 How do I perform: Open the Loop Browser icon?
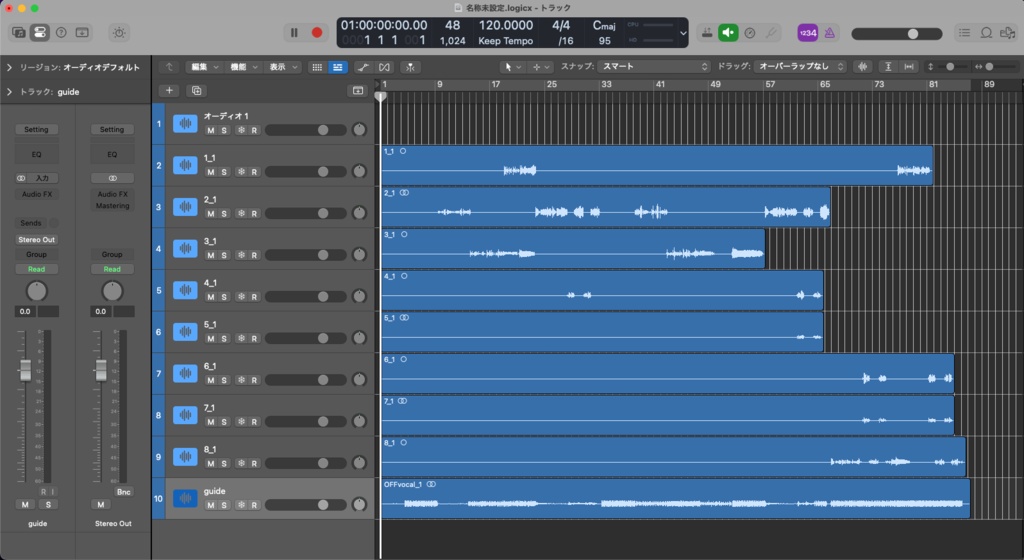986,32
